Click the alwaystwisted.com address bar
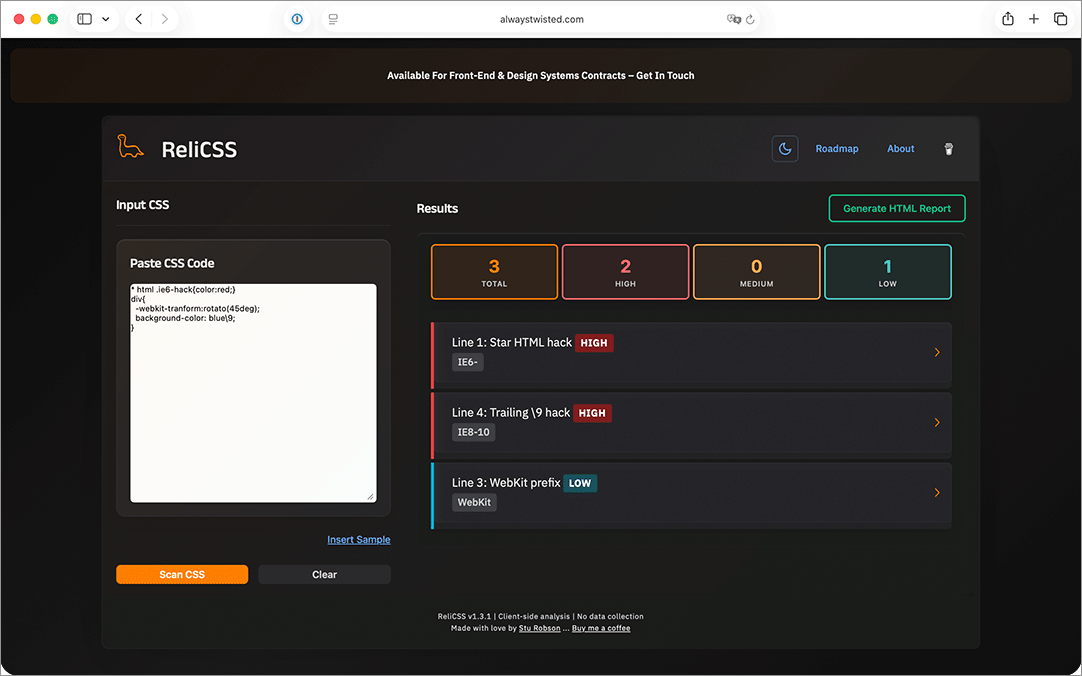Image resolution: width=1082 pixels, height=676 pixels. point(542,19)
